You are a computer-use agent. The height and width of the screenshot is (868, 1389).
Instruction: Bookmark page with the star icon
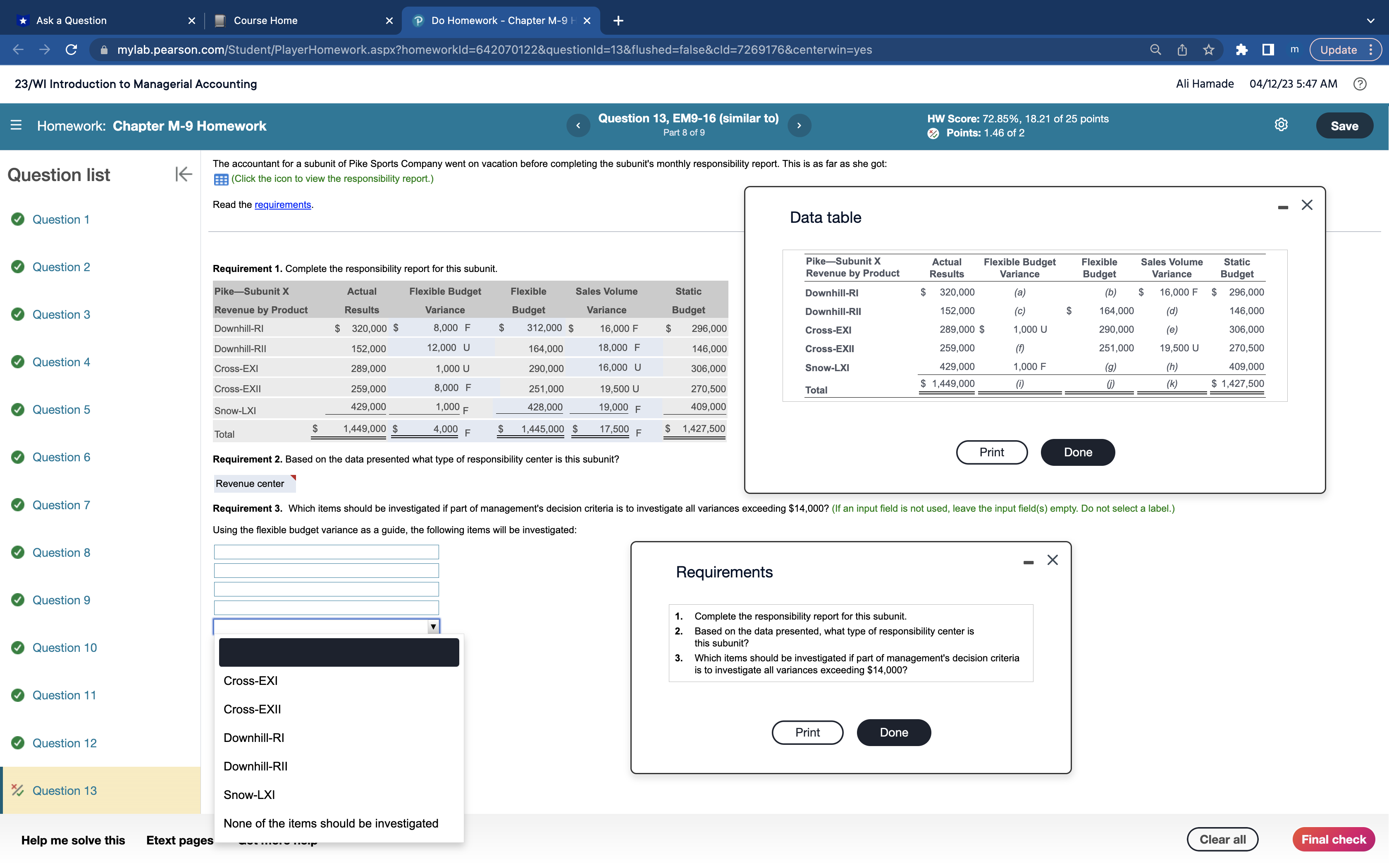pyautogui.click(x=1209, y=50)
